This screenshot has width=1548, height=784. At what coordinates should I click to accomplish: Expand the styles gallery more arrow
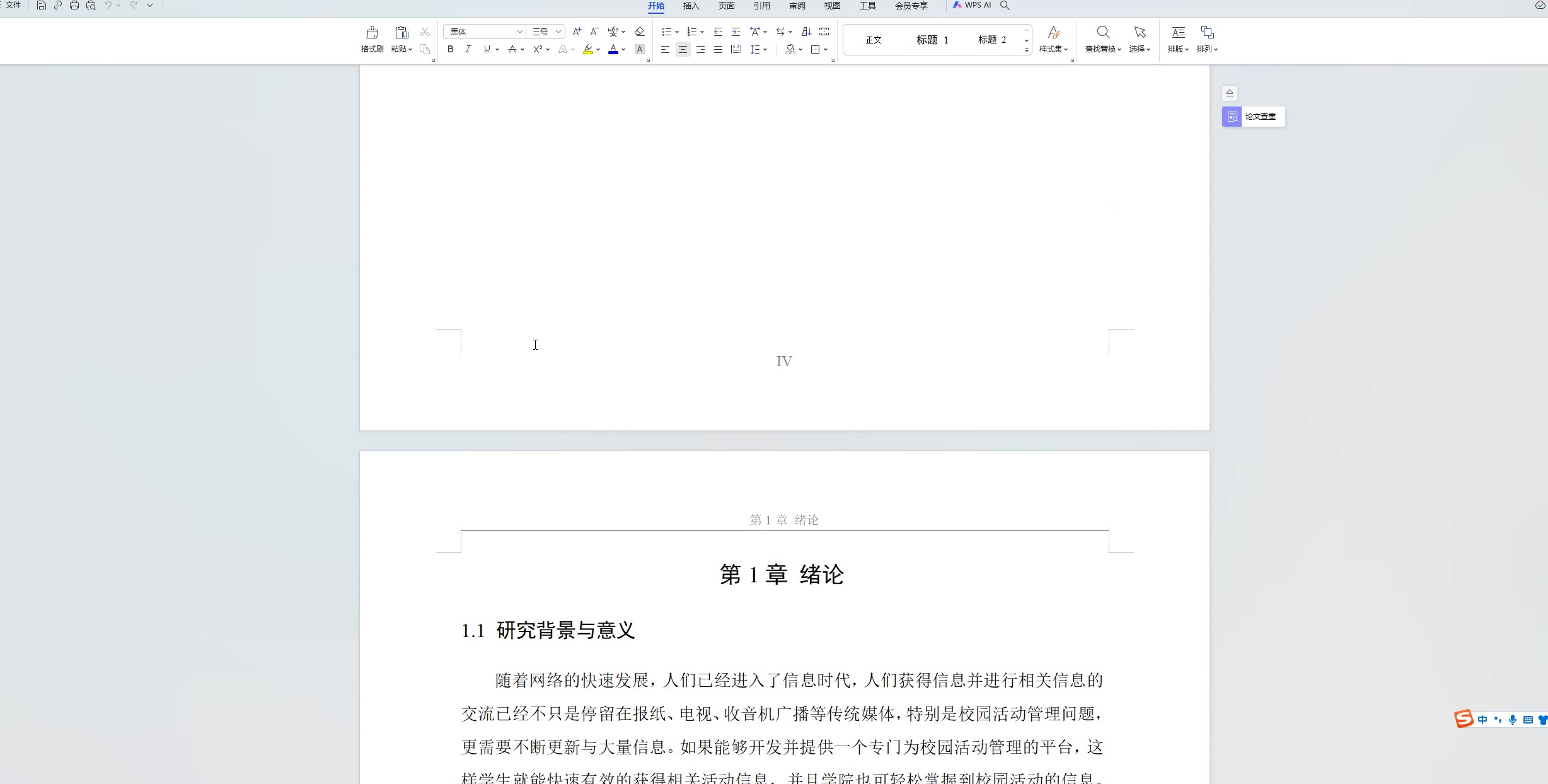click(x=1027, y=50)
